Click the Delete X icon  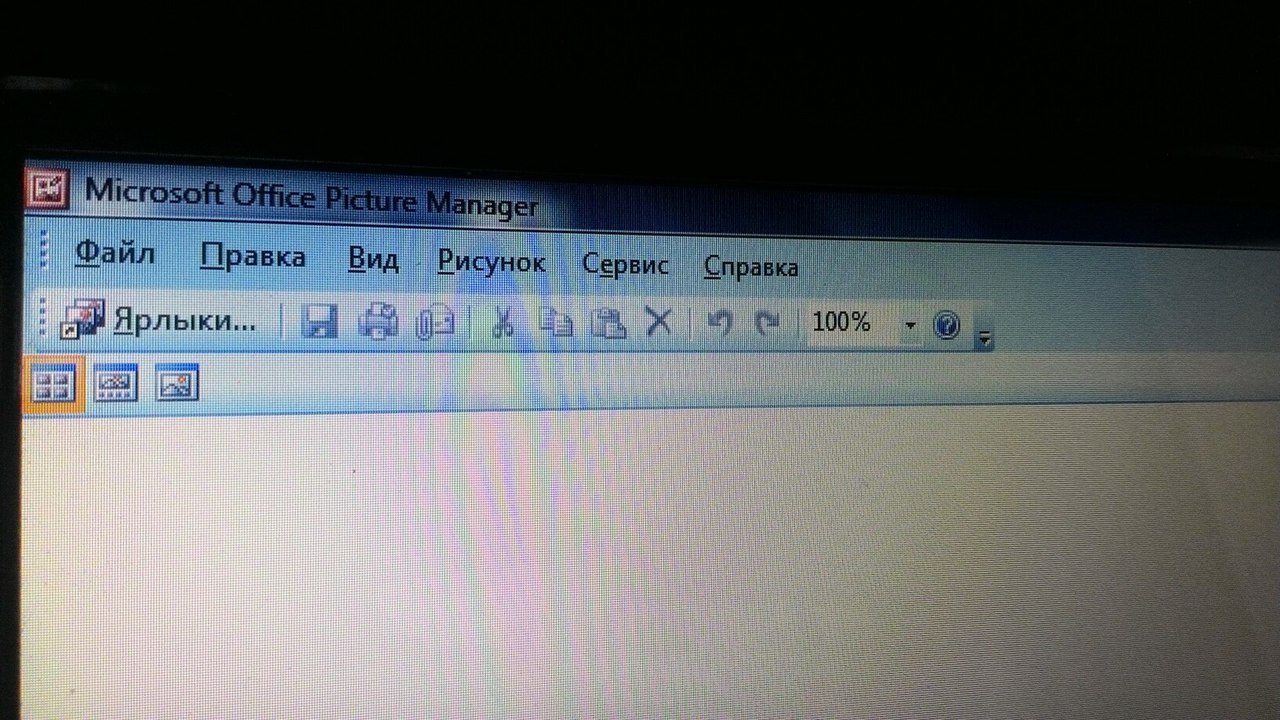(657, 323)
